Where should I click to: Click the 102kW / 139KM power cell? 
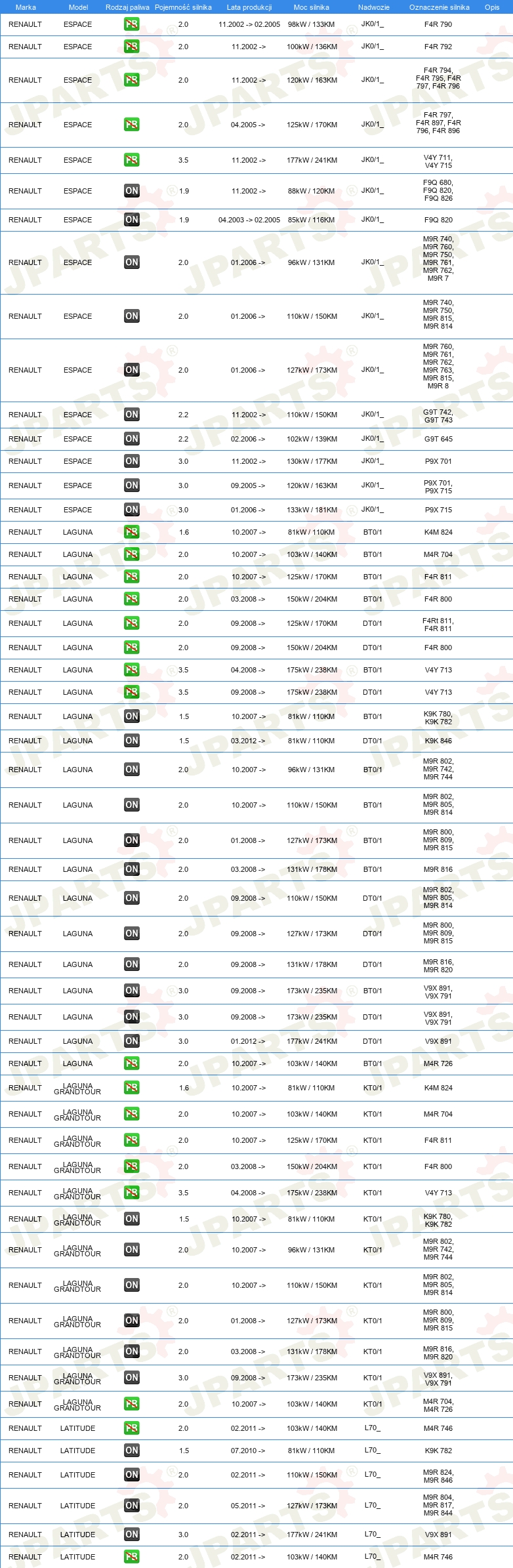point(312,439)
